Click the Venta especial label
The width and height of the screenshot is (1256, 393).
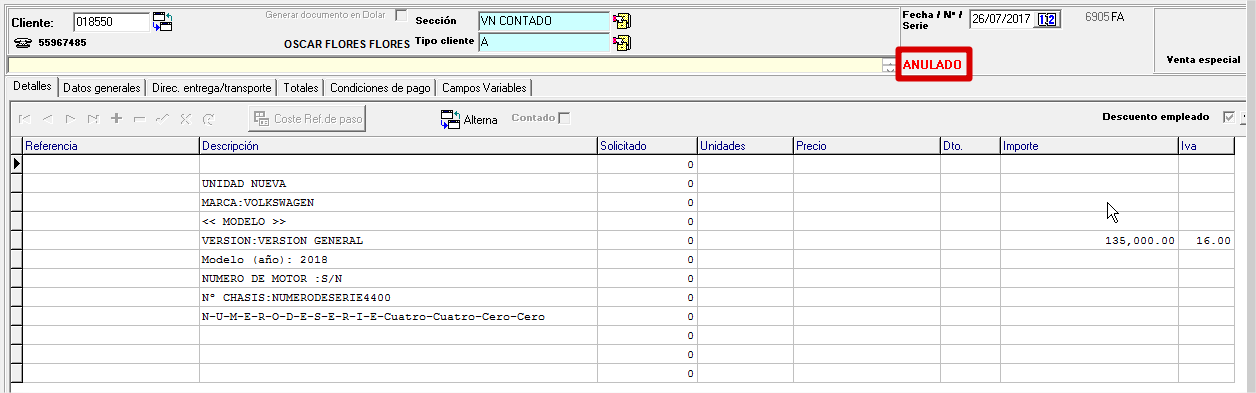tap(1203, 60)
